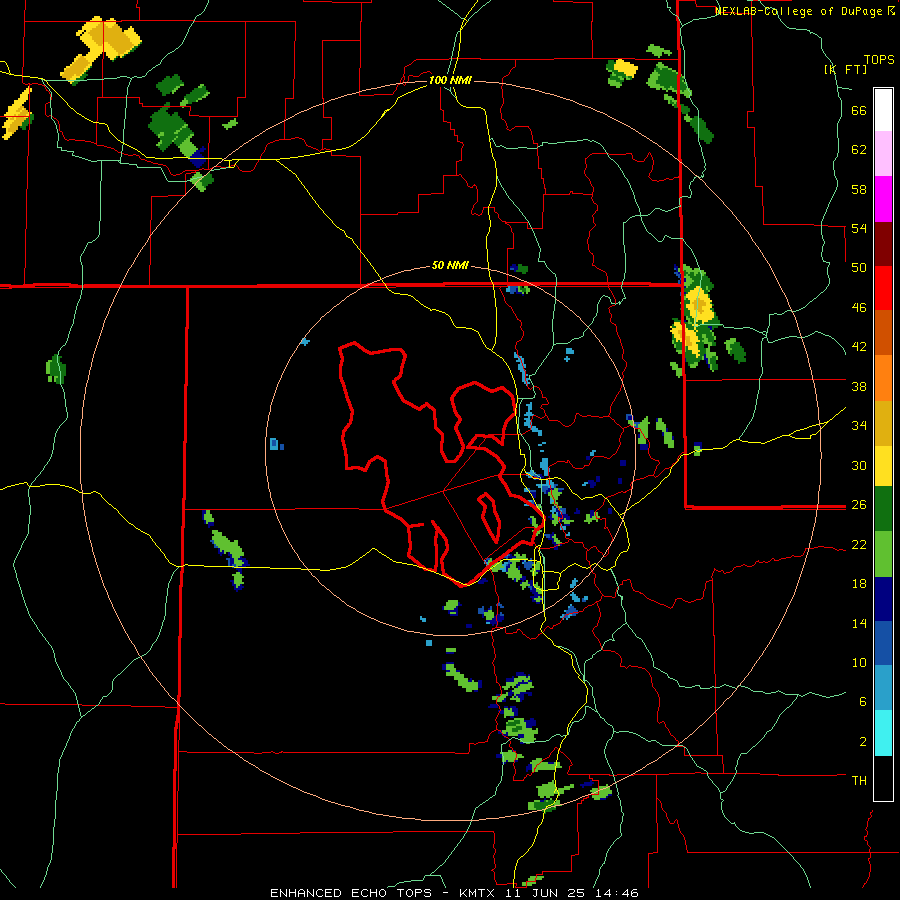The width and height of the screenshot is (900, 900).
Task: Select the bright red legend swatch
Action: 883,288
